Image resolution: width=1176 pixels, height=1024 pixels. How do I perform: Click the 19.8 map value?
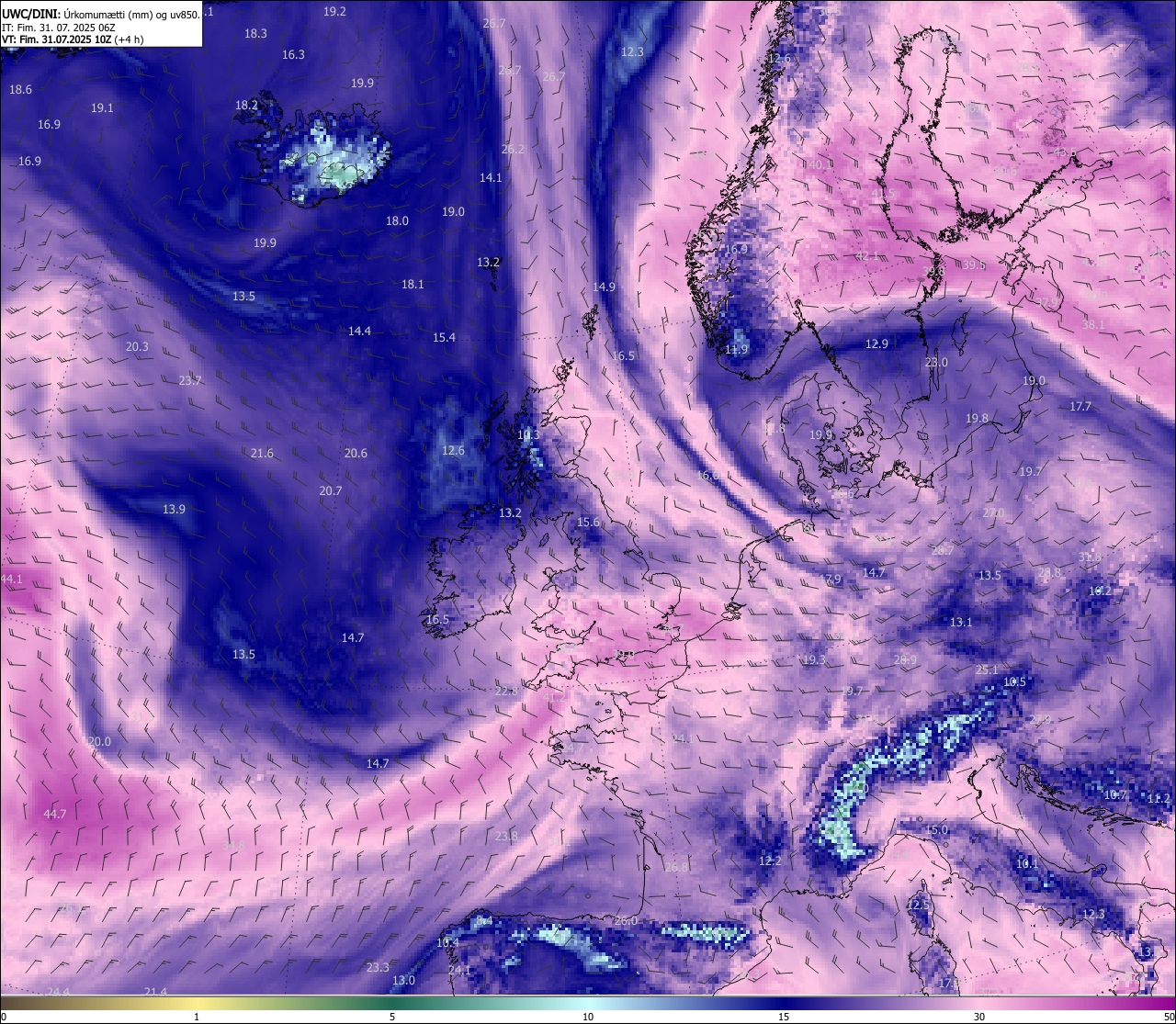click(x=977, y=418)
